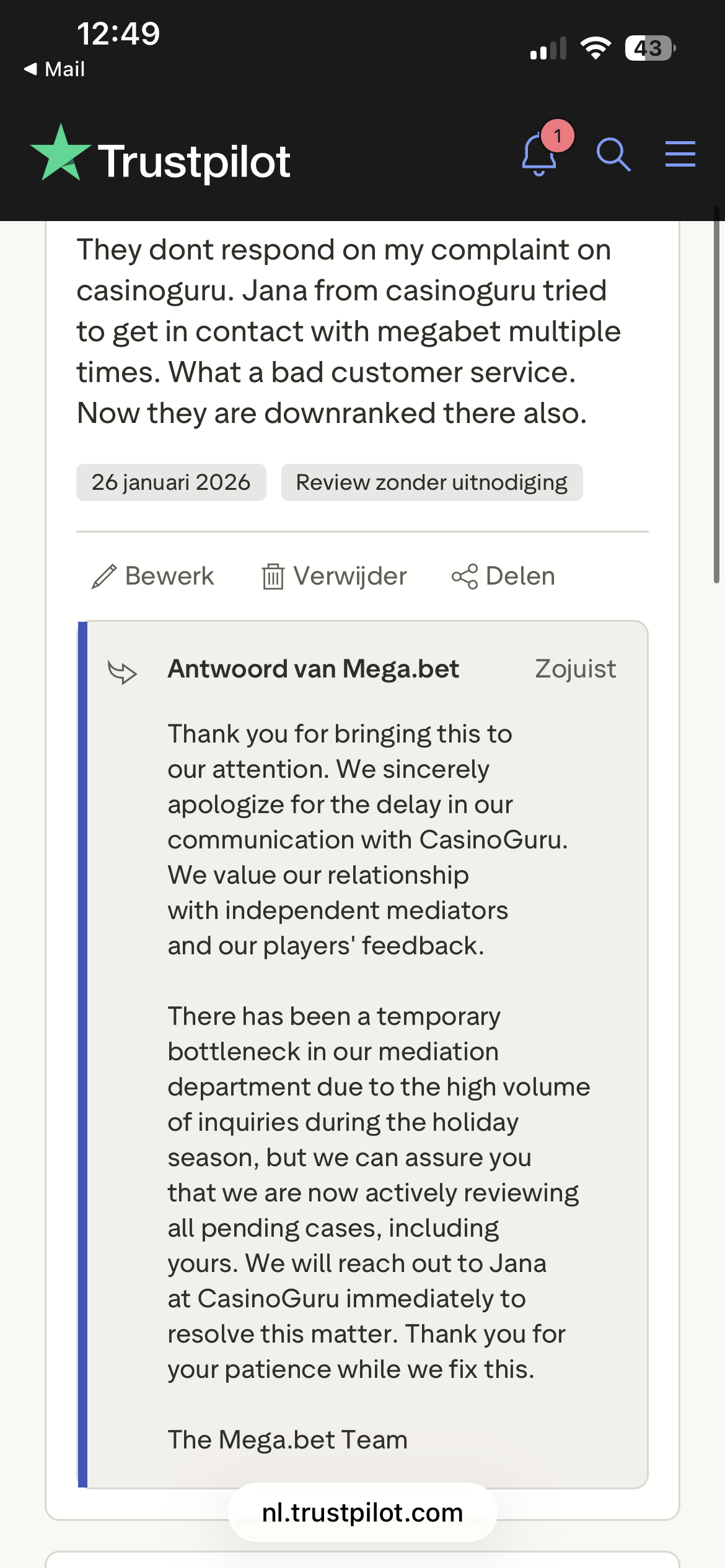Tap the pencil edit icon
This screenshot has width=725, height=1568.
coord(104,577)
